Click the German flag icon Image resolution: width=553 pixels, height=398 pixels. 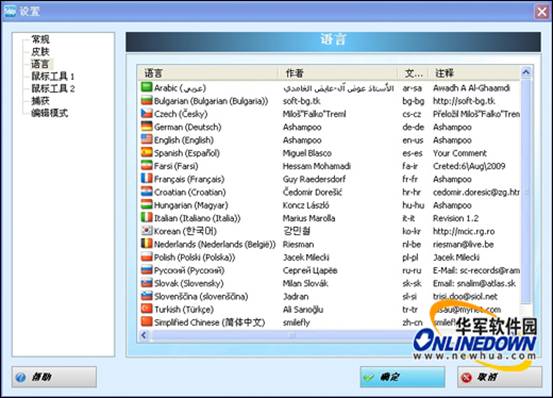pos(146,126)
